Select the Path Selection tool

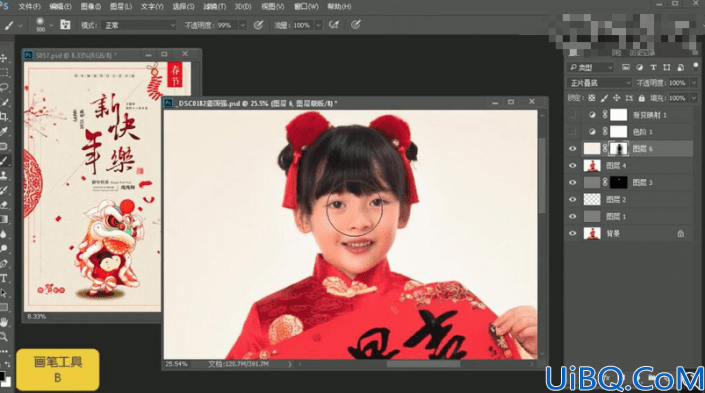pos(4,293)
